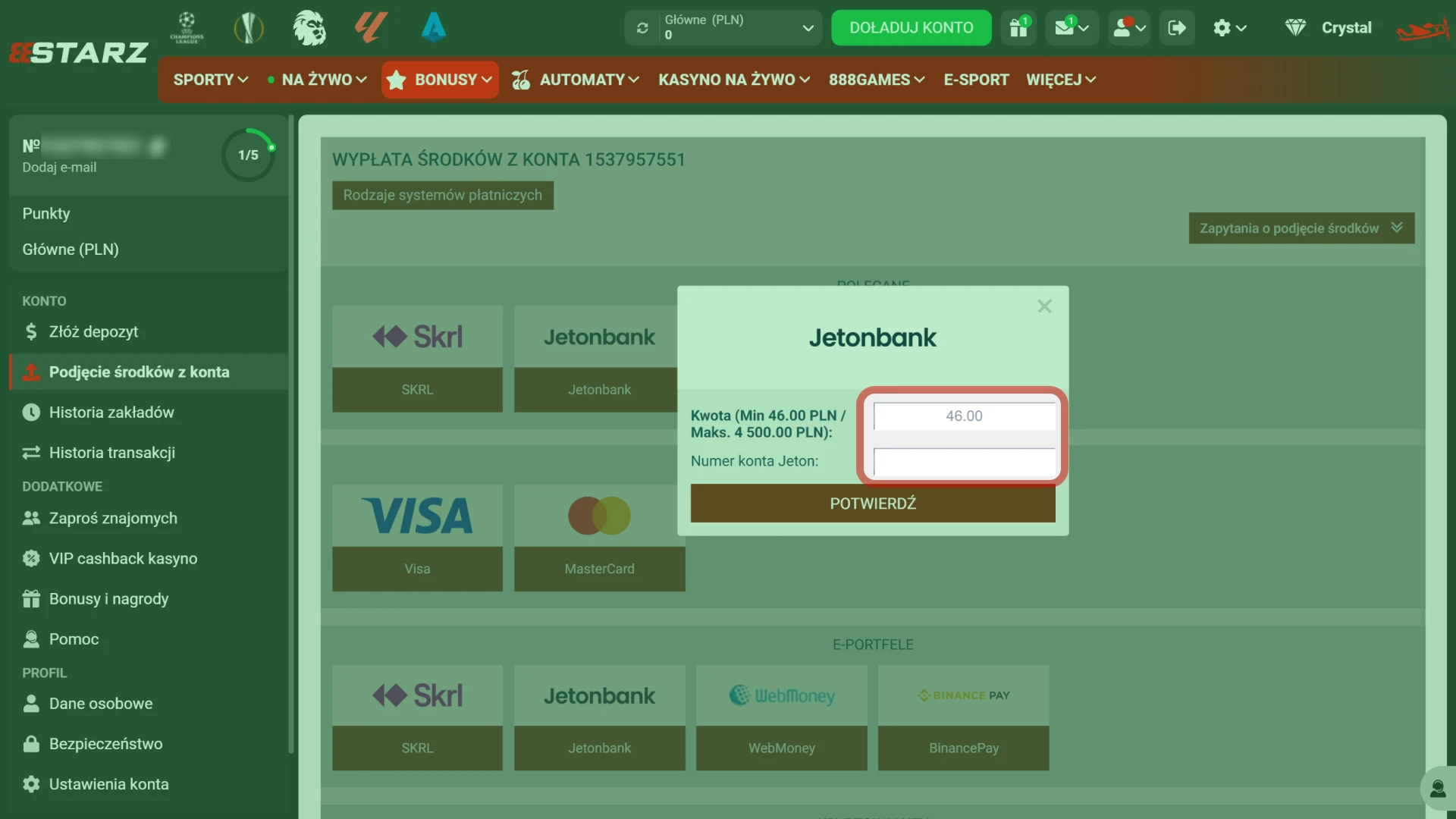Viewport: 1456px width, 819px height.
Task: Expand Zapytania o podjęcie środków
Action: coord(1301,228)
